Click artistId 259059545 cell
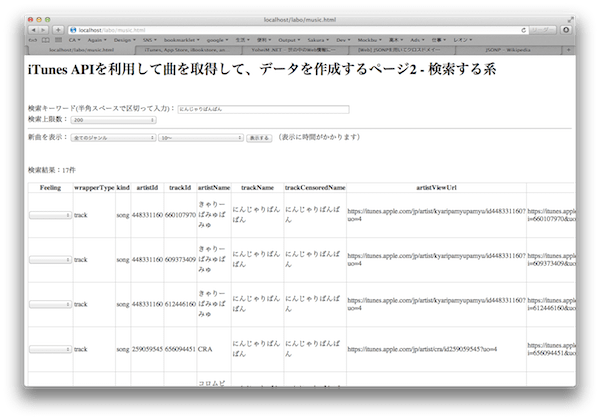 click(x=147, y=349)
